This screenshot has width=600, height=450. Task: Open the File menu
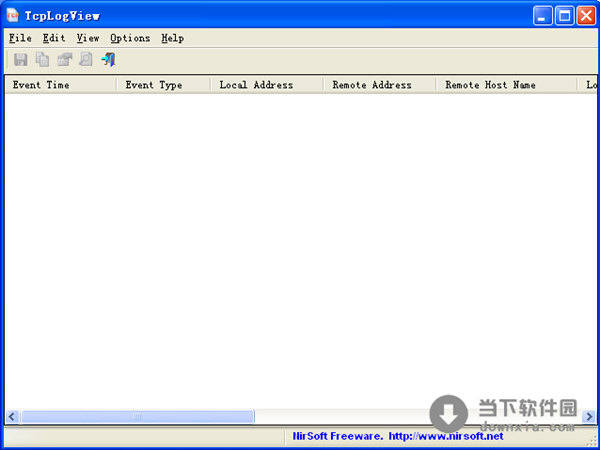pos(20,38)
